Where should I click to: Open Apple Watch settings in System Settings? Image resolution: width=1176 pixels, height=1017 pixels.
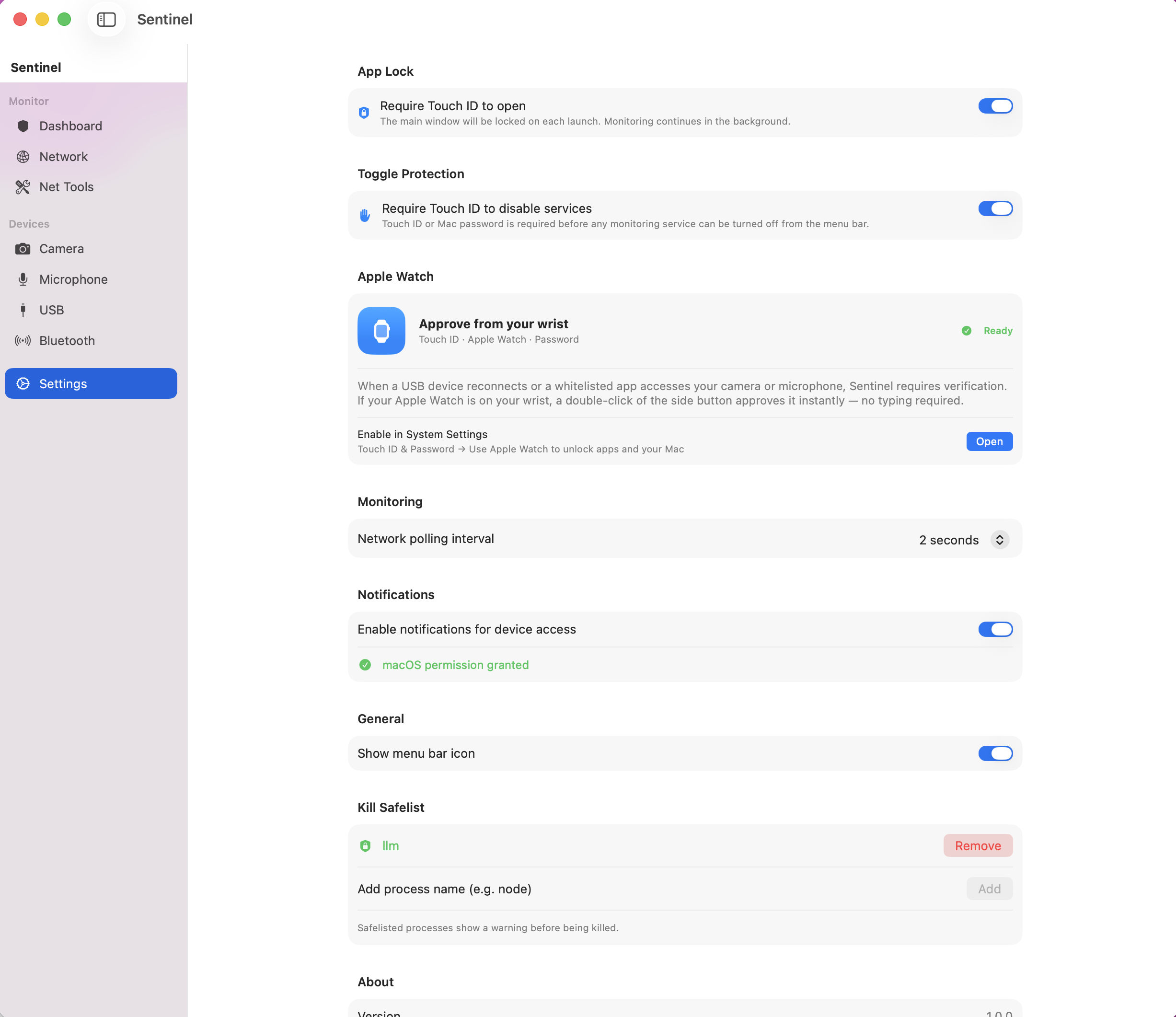[x=989, y=441]
